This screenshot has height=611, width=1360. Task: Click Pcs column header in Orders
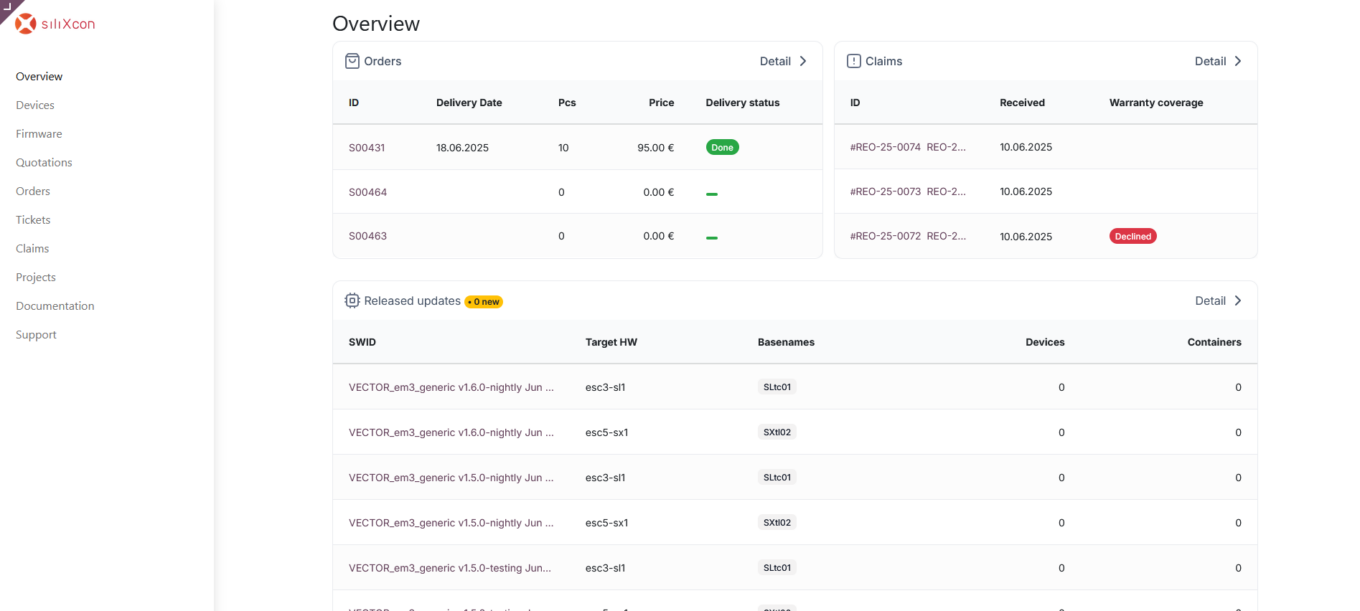[567, 102]
